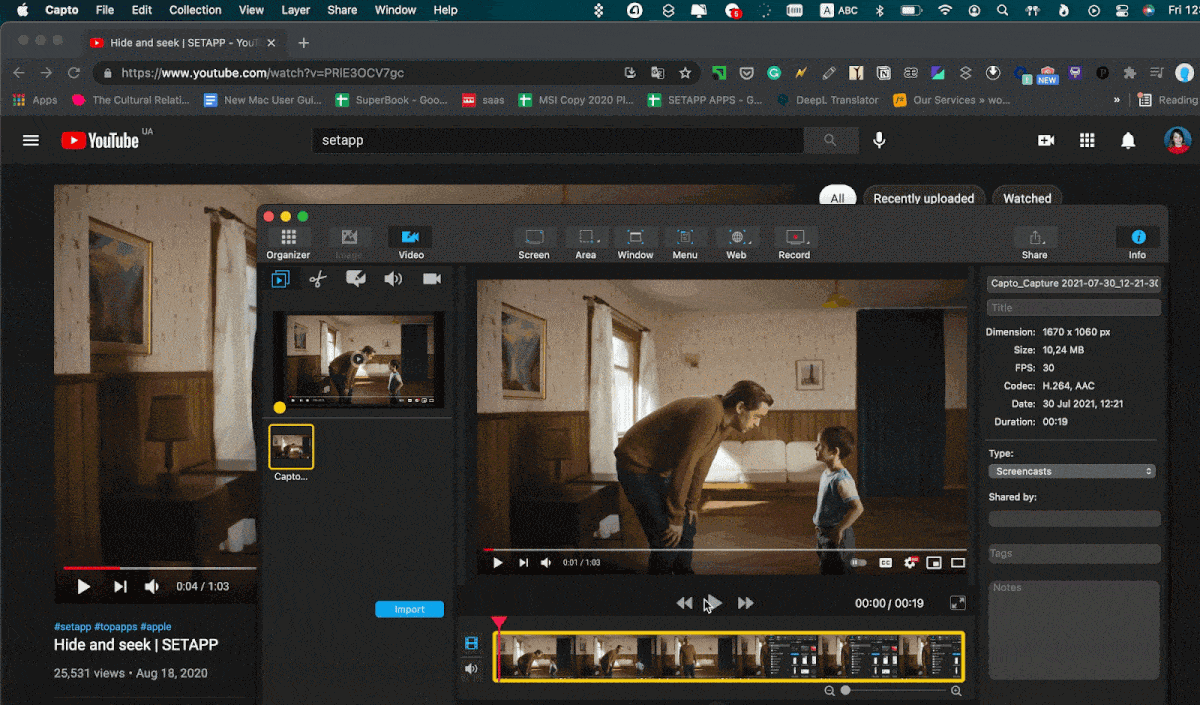
Task: Click the browser address bar URL
Action: coord(262,73)
